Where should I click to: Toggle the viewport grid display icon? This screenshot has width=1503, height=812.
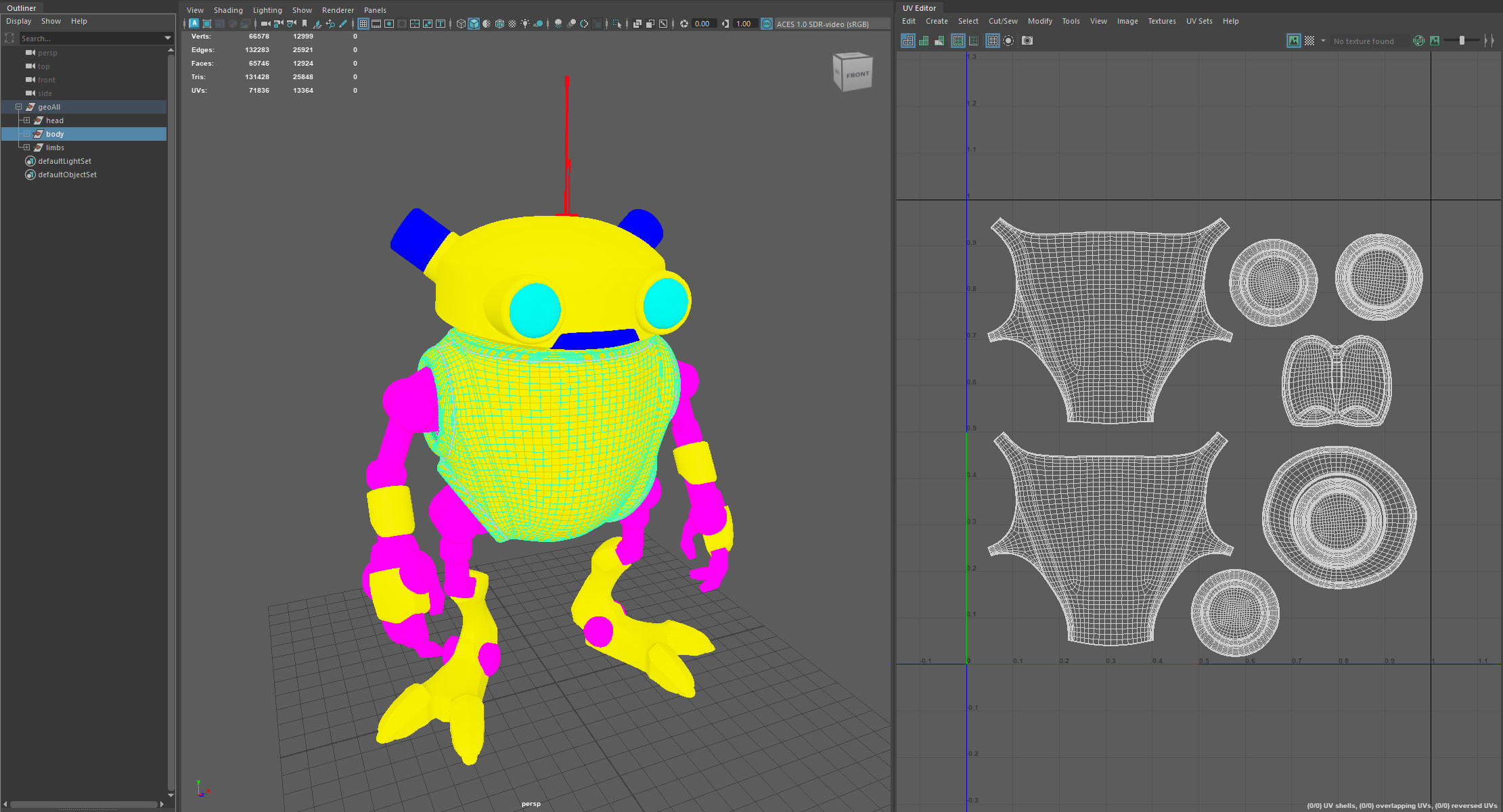click(363, 24)
